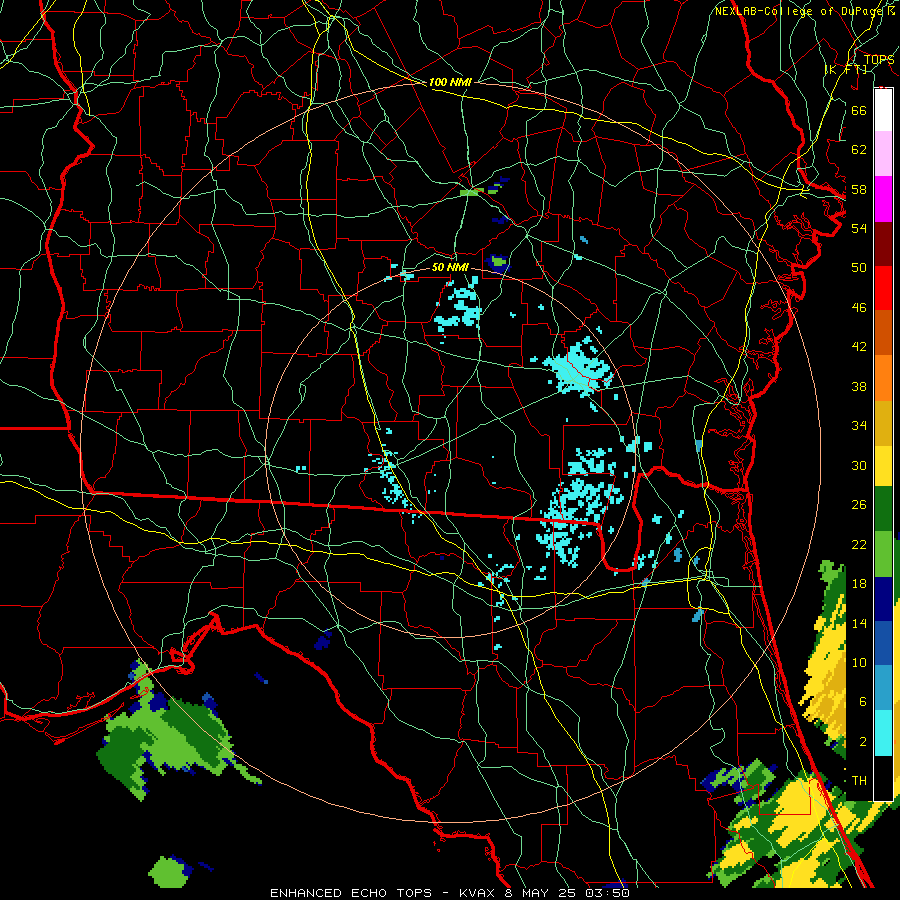
Task: Click the 10 legend value
Action: coord(859,663)
